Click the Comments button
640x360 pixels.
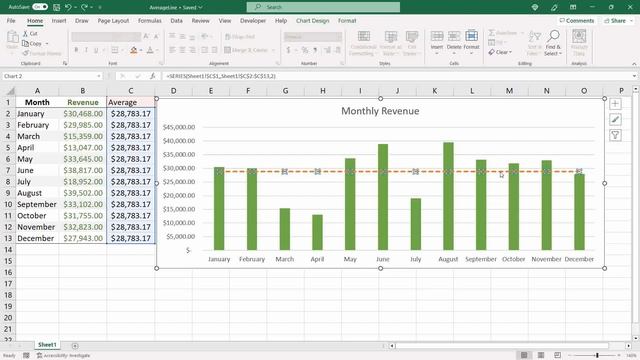pyautogui.click(x=576, y=20)
